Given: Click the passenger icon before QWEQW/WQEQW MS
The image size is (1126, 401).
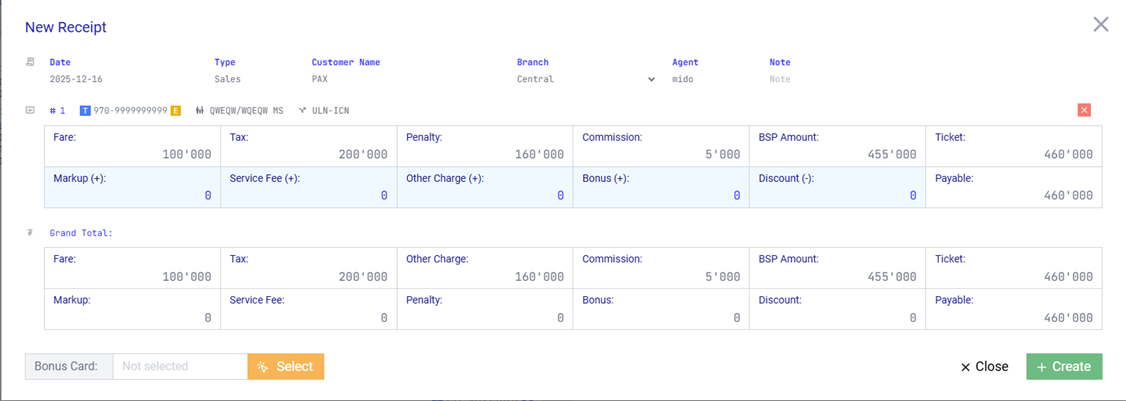Looking at the screenshot, I should click(200, 110).
